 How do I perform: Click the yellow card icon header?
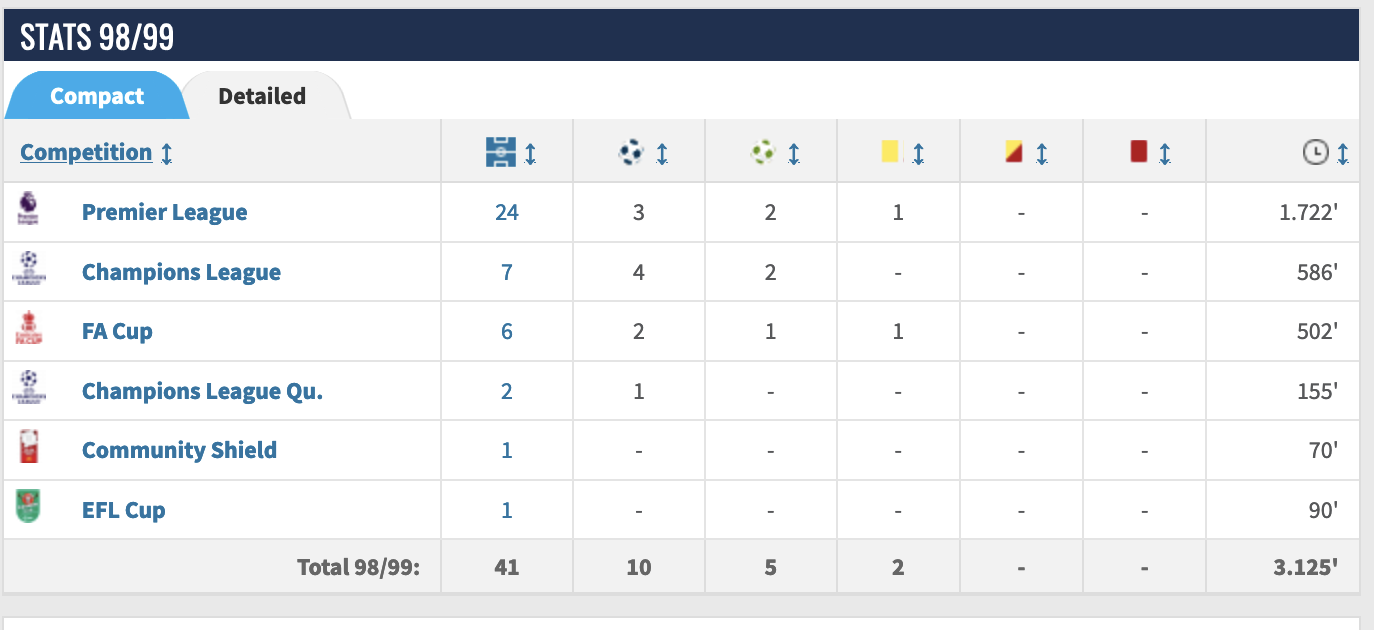pyautogui.click(x=890, y=152)
